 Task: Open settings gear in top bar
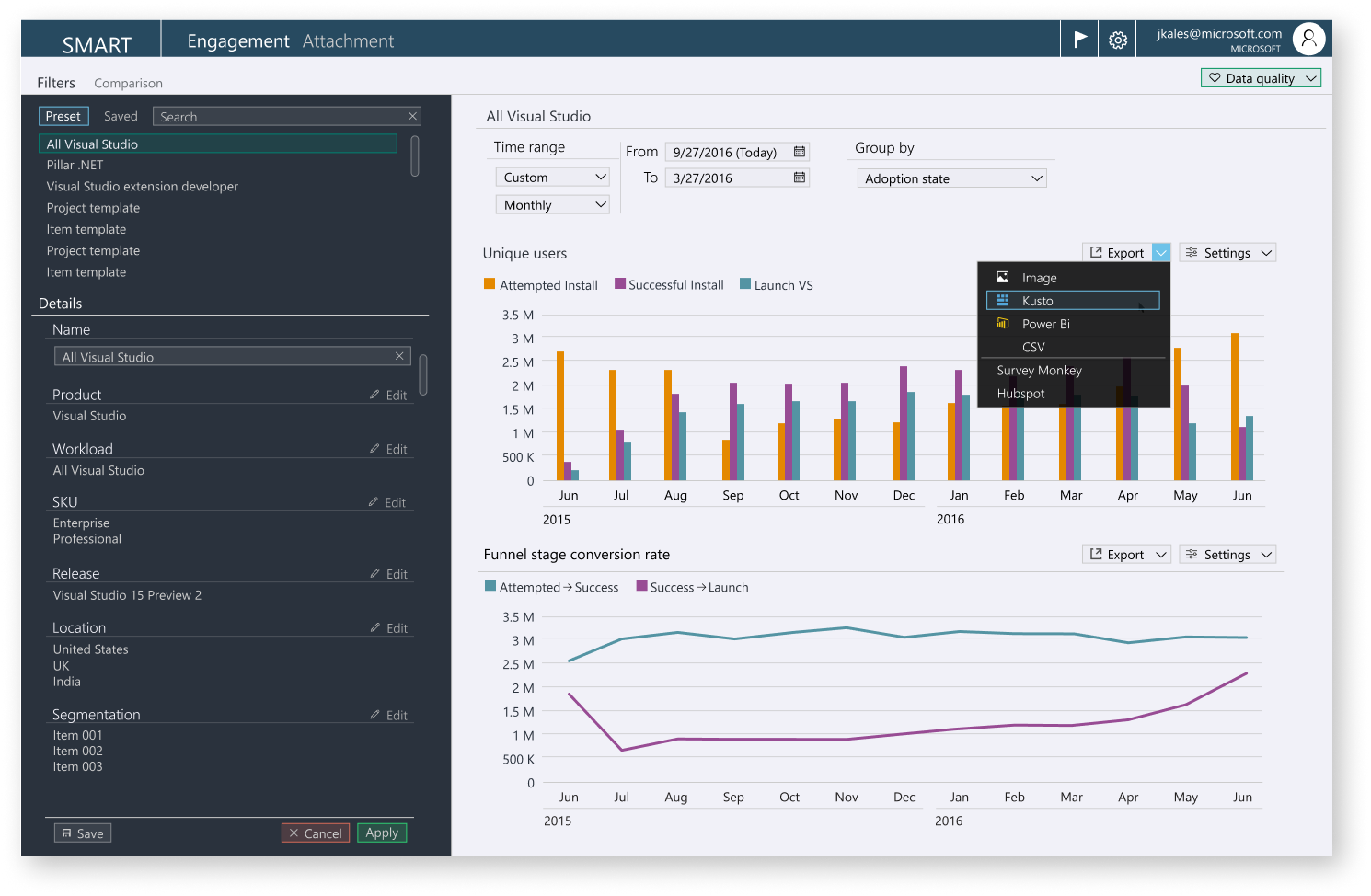(x=1118, y=40)
